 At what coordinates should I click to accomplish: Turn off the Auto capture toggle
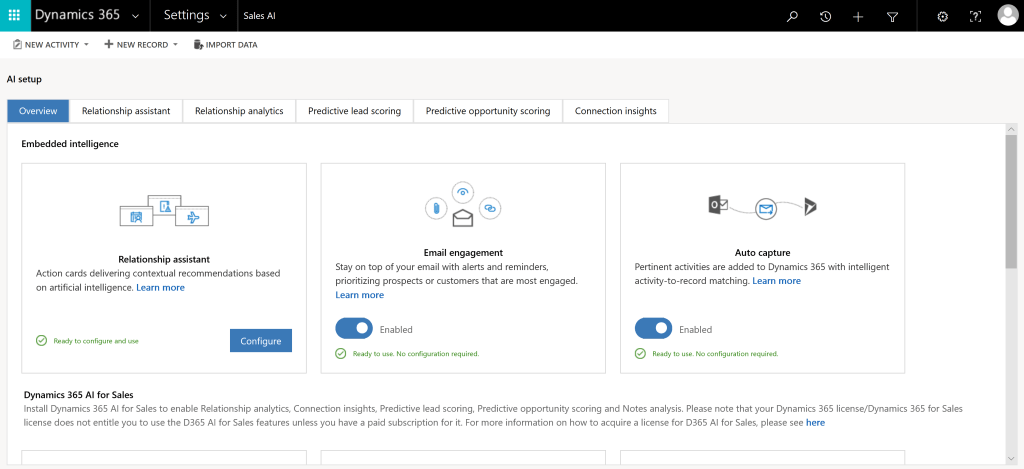pyautogui.click(x=653, y=329)
